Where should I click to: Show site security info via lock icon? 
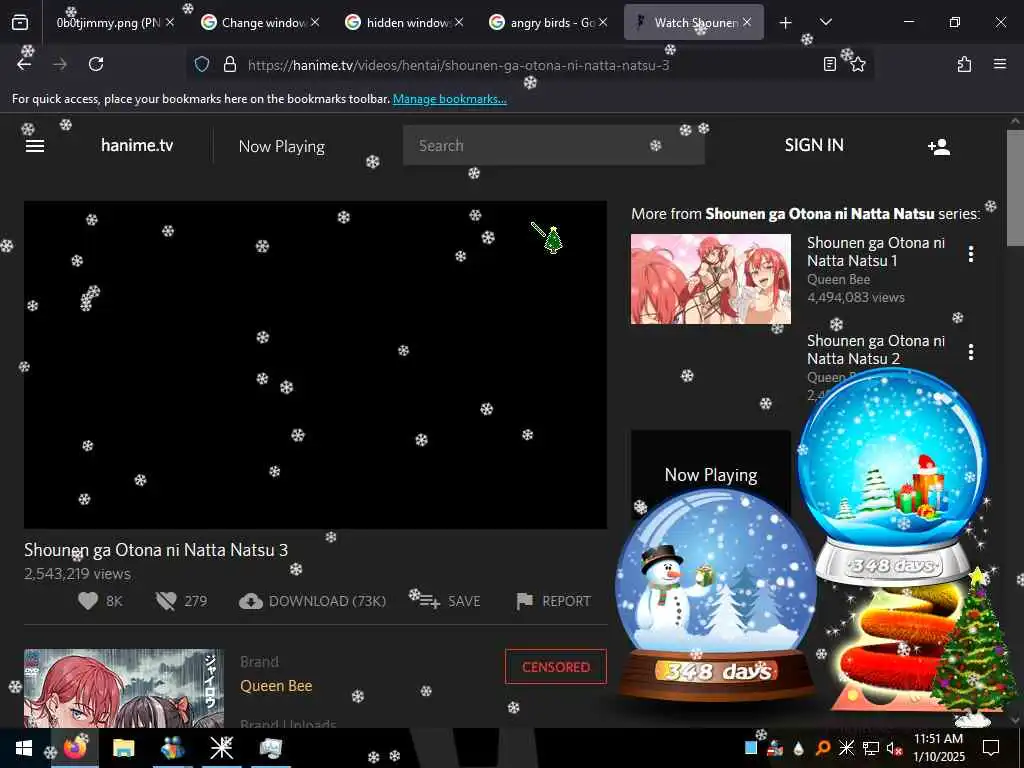pyautogui.click(x=229, y=64)
